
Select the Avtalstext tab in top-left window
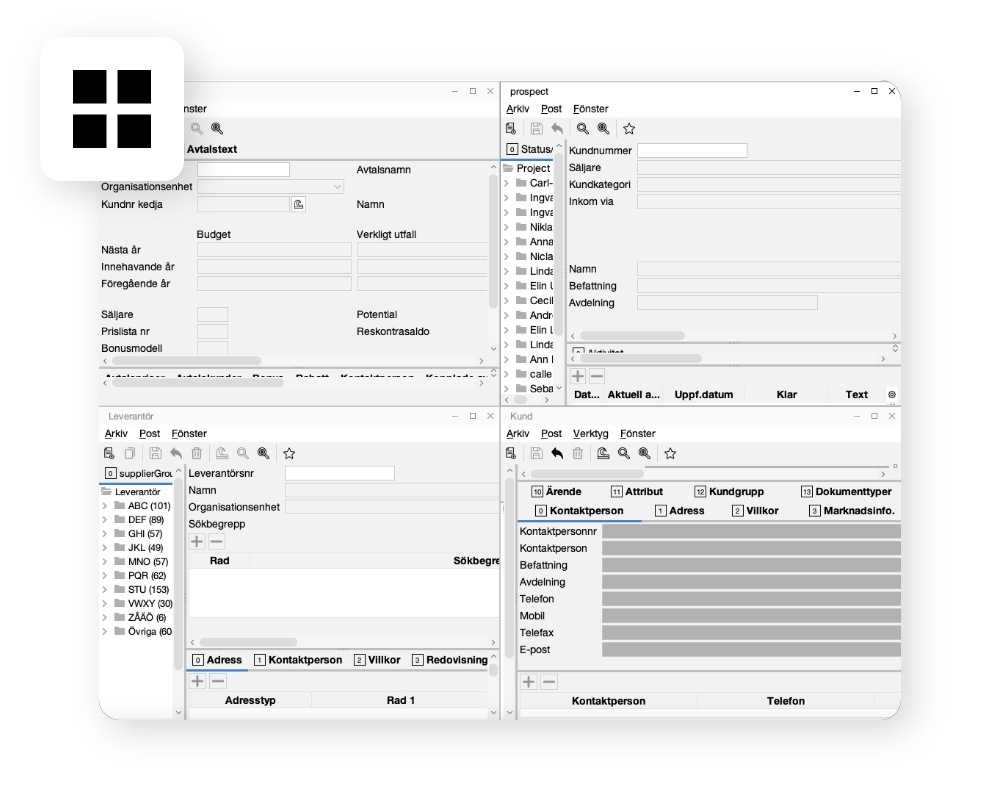(212, 149)
